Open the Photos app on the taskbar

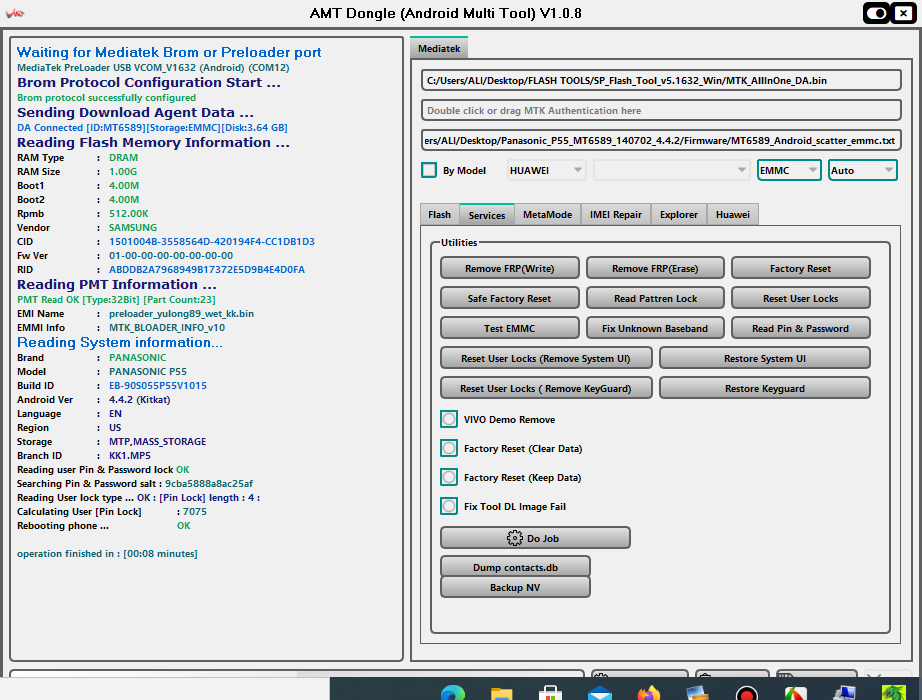697,692
